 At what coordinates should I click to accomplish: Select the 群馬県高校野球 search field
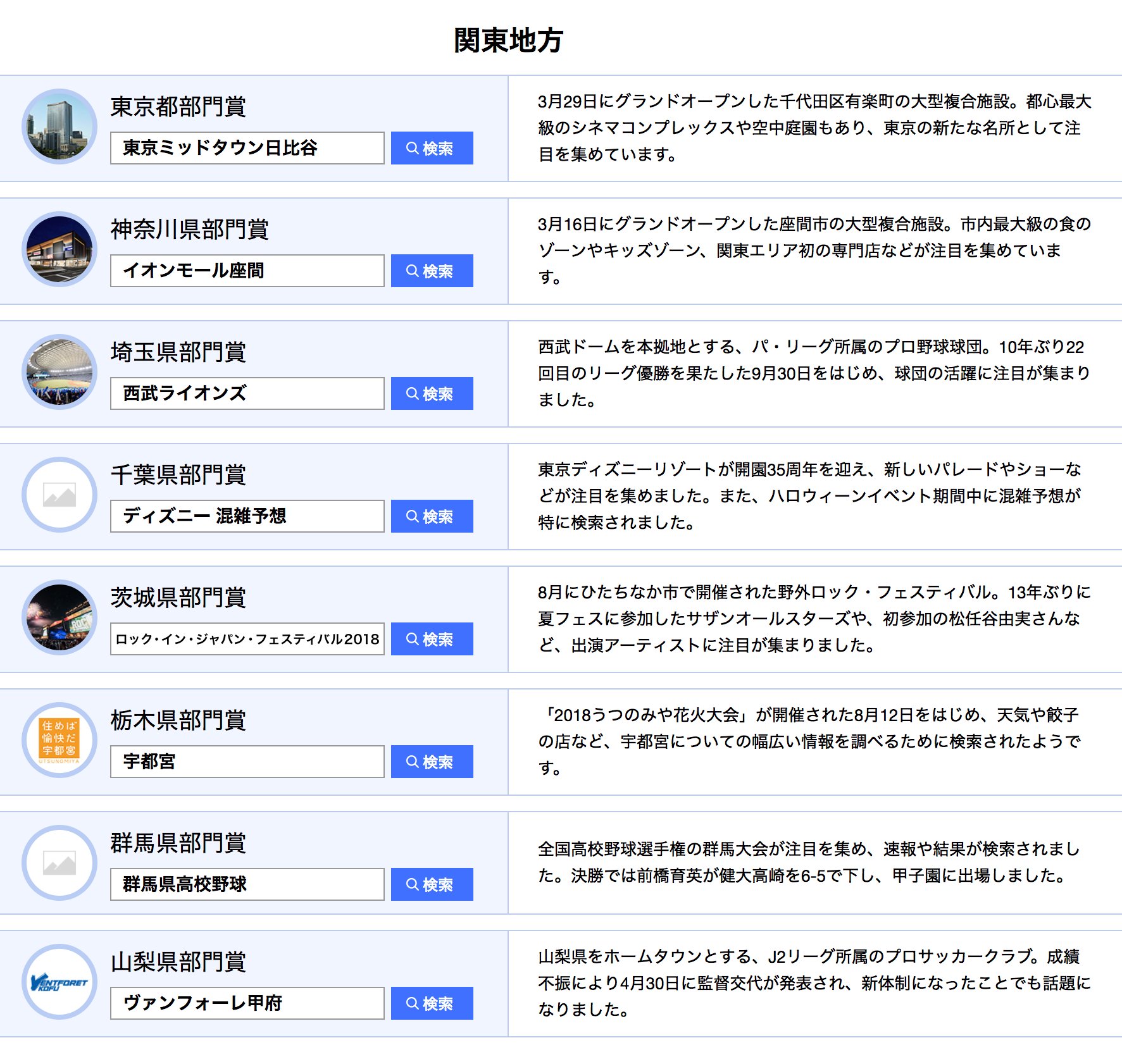[247, 884]
